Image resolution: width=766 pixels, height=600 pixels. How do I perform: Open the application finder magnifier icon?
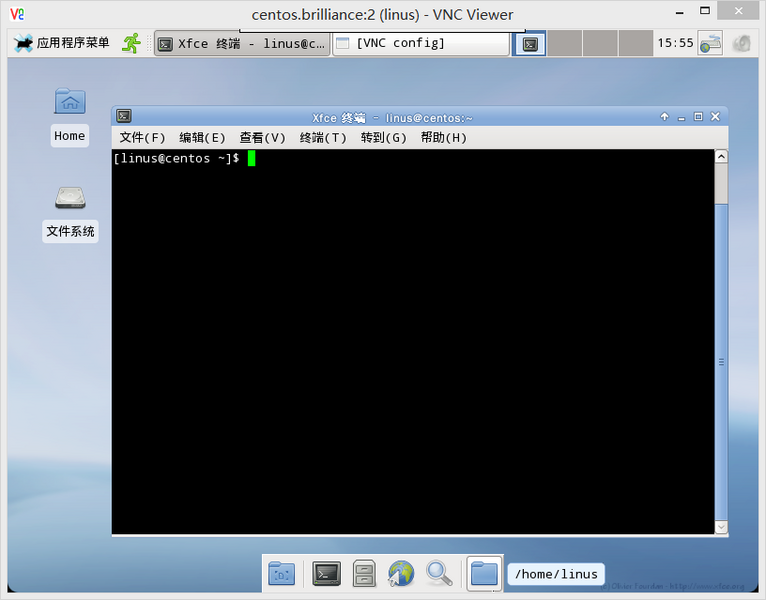tap(438, 573)
